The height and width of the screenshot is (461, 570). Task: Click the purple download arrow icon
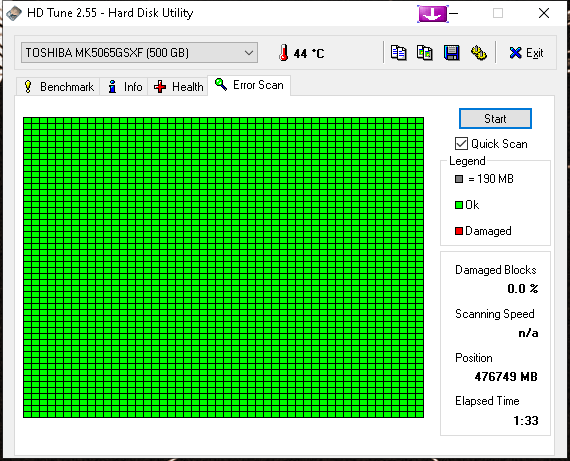433,14
